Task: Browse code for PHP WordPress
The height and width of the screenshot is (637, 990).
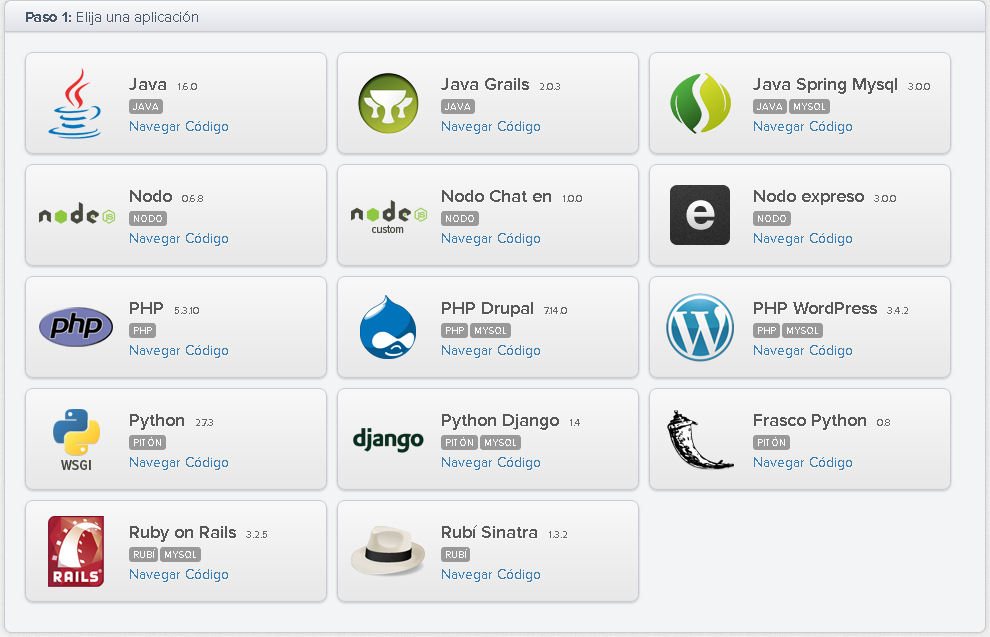Action: pyautogui.click(x=802, y=350)
